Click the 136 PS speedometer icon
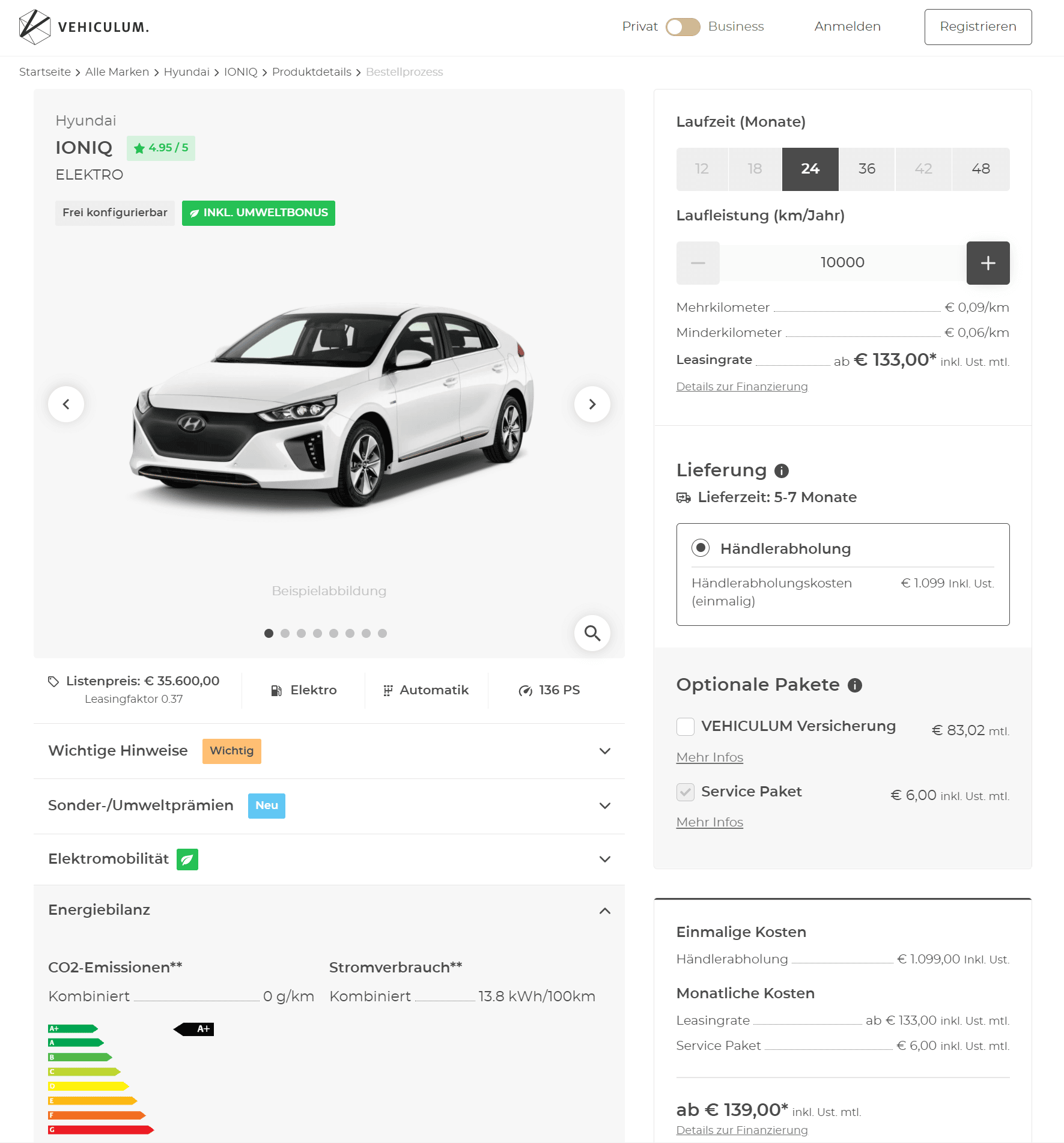Viewport: 1064px width, 1143px height. 526,691
